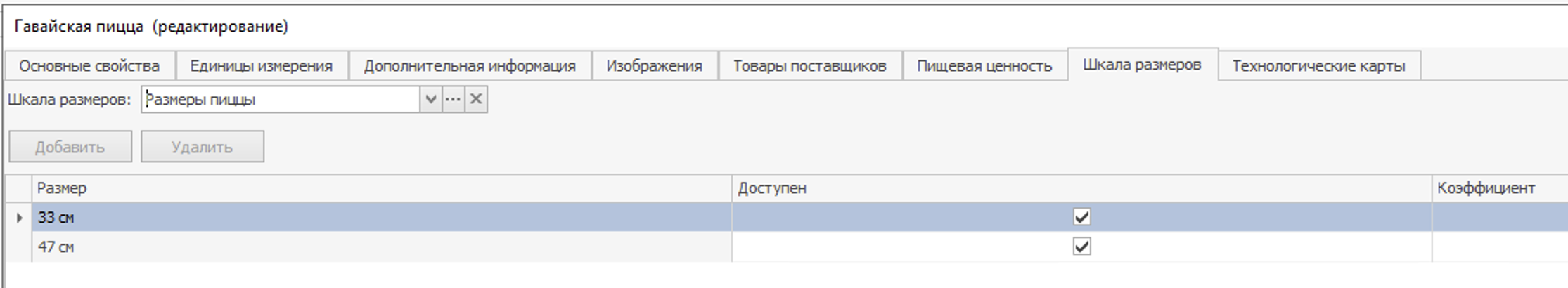Click the Доступен column header
Screen dimensions: 1568x288
[1080, 188]
